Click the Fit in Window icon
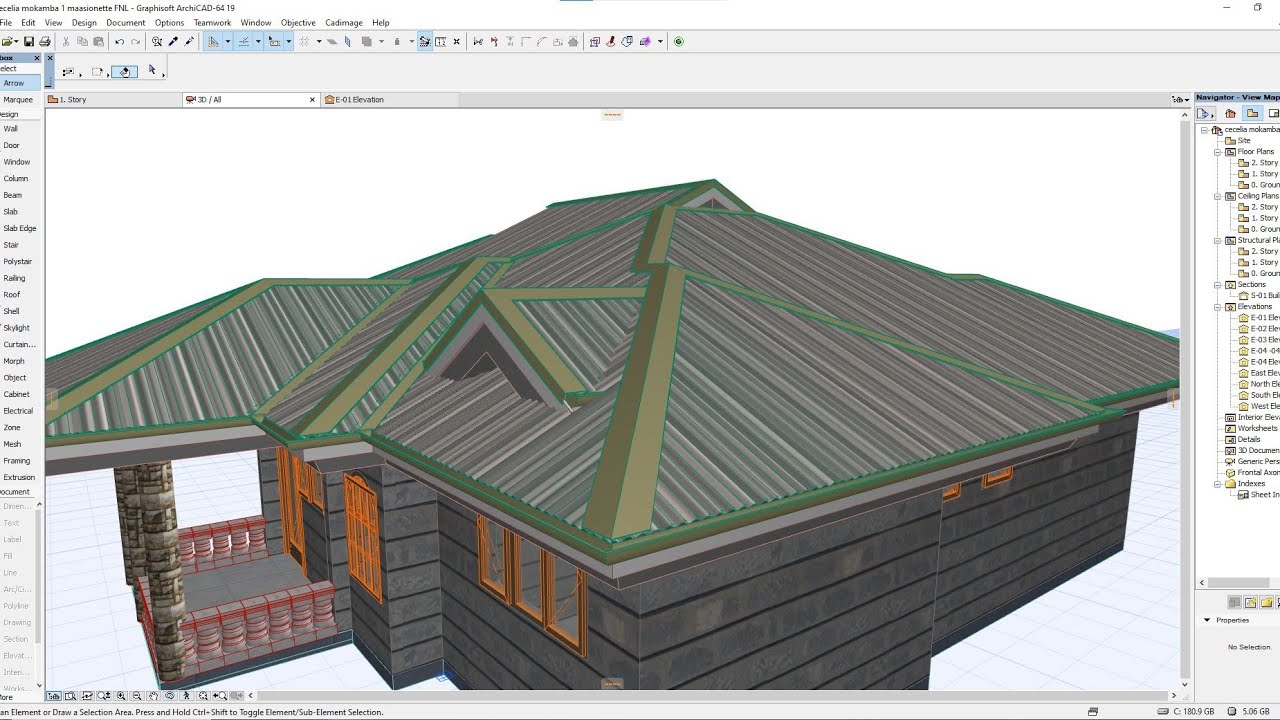 203,696
